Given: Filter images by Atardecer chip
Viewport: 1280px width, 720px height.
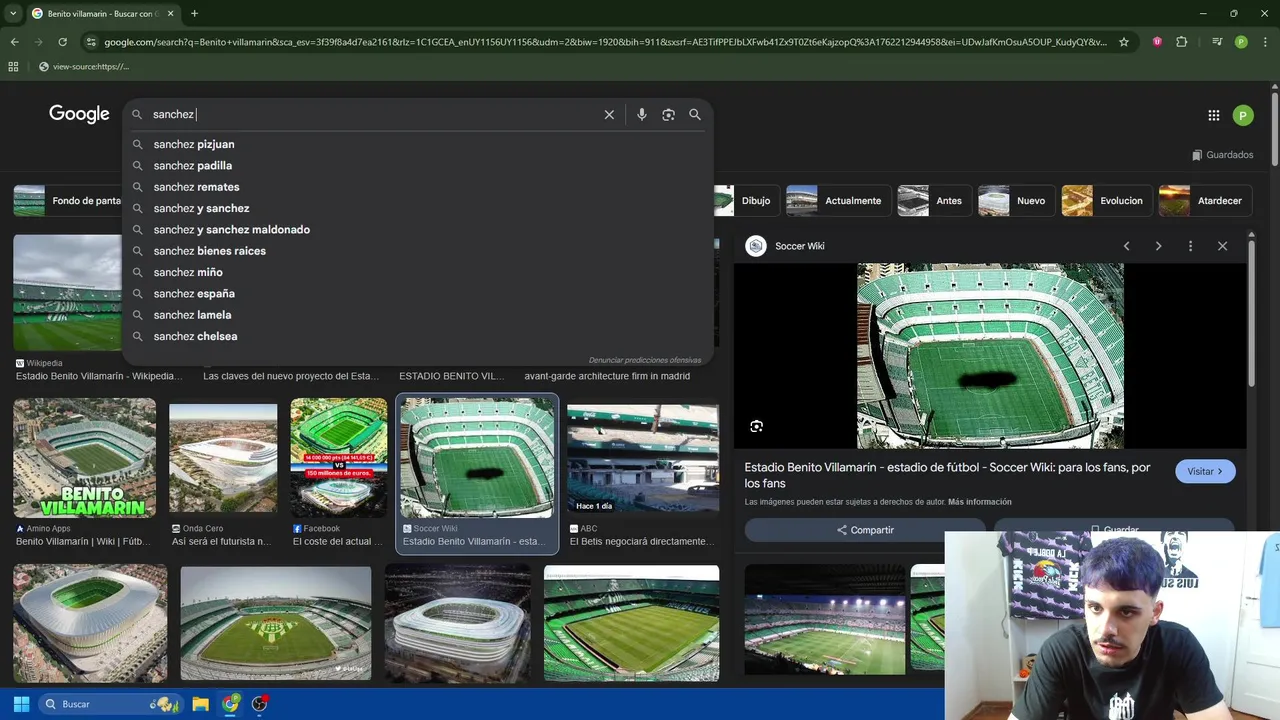Looking at the screenshot, I should [x=1204, y=201].
